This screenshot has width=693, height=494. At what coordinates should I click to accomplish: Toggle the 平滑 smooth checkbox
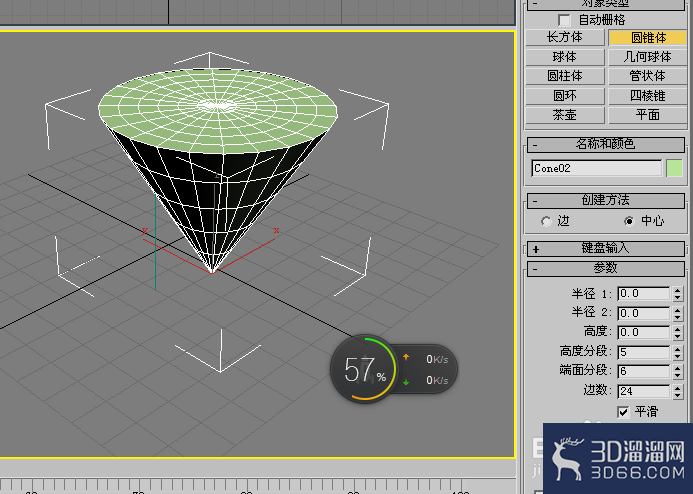click(623, 412)
